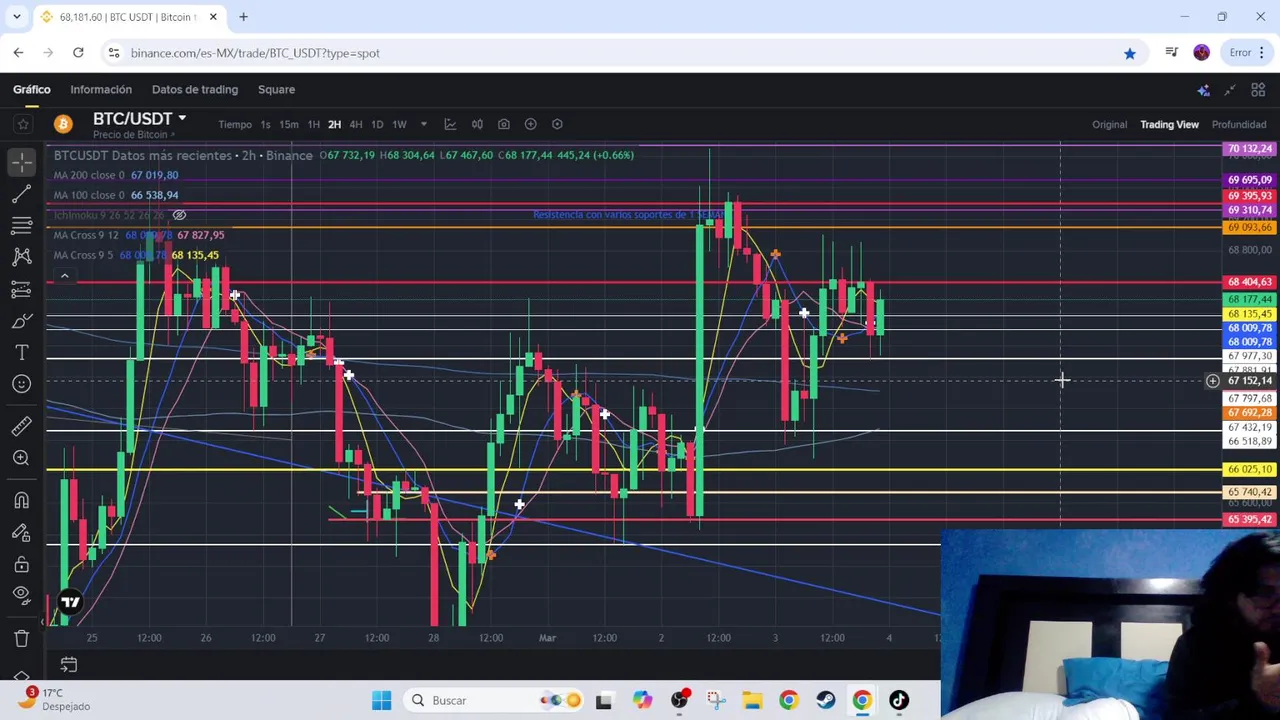Image resolution: width=1280 pixels, height=720 pixels.
Task: Open chart settings hexagon icon
Action: (557, 124)
